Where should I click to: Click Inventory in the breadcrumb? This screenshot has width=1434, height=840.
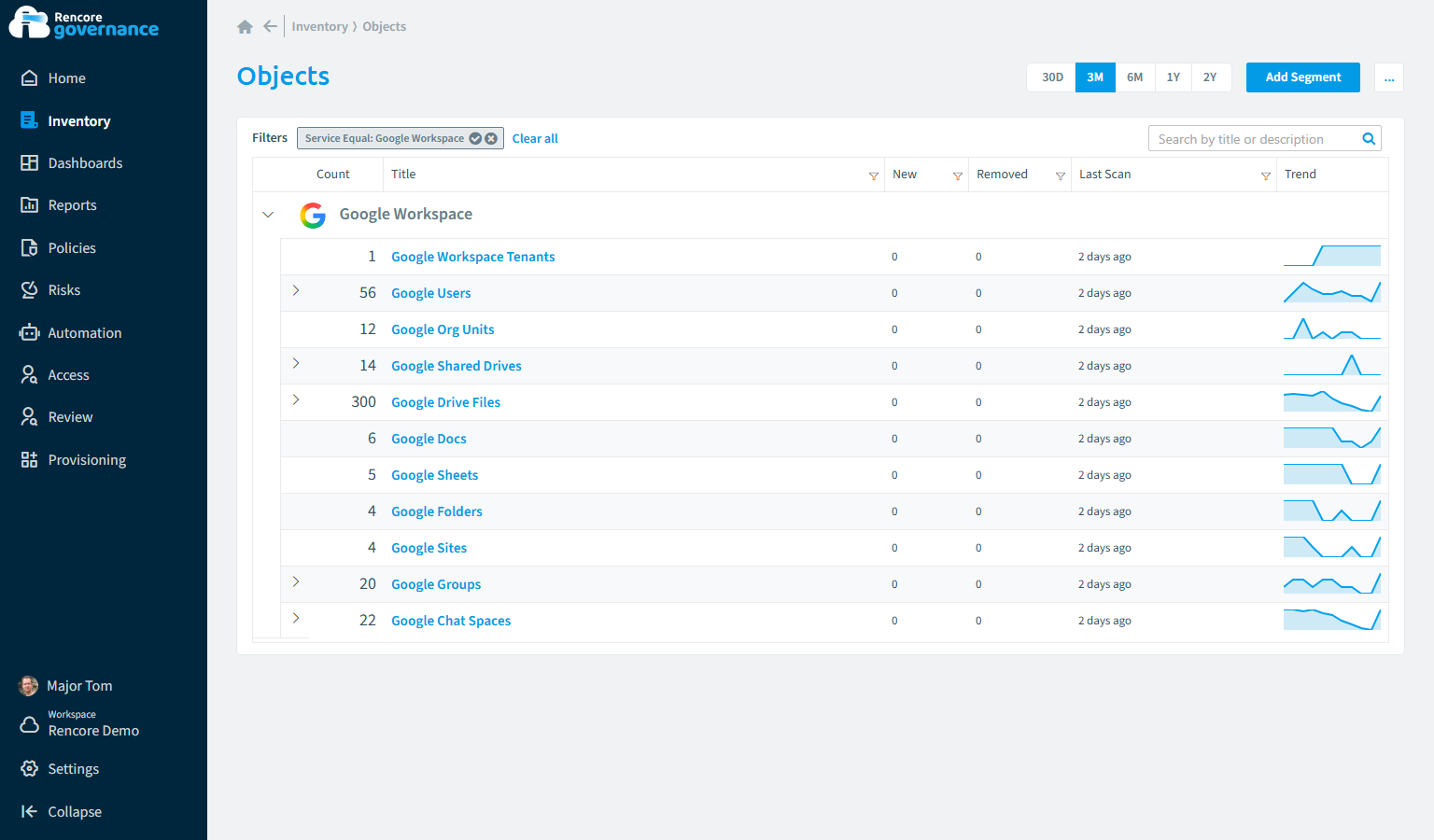pyautogui.click(x=319, y=26)
